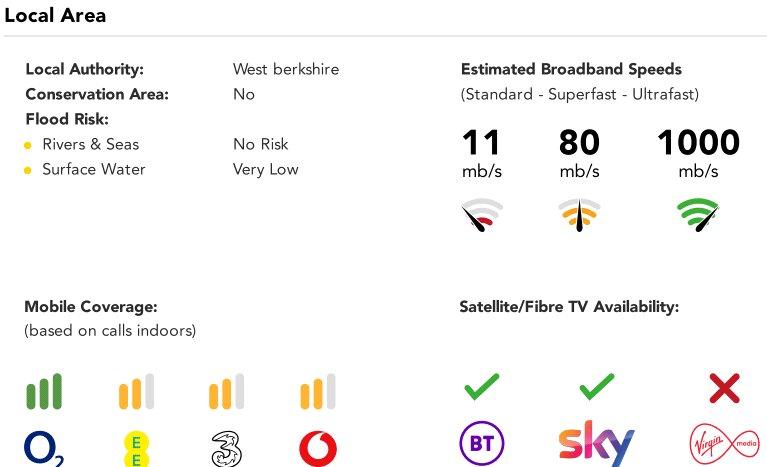Click the EE network logo
The height and width of the screenshot is (467, 767).
click(x=136, y=449)
